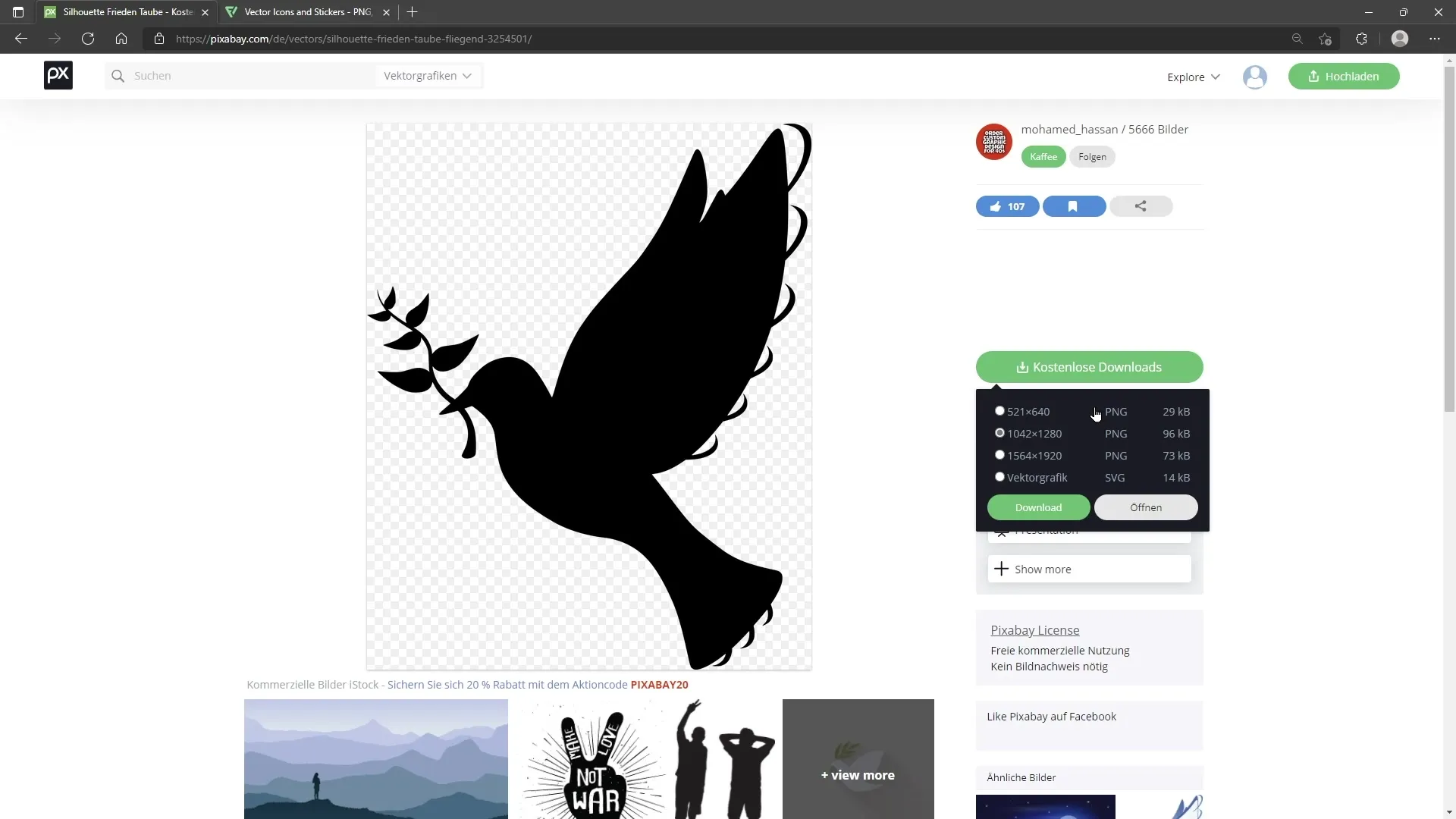Image resolution: width=1456 pixels, height=819 pixels.
Task: Click the Pixabay License link
Action: 1035,630
